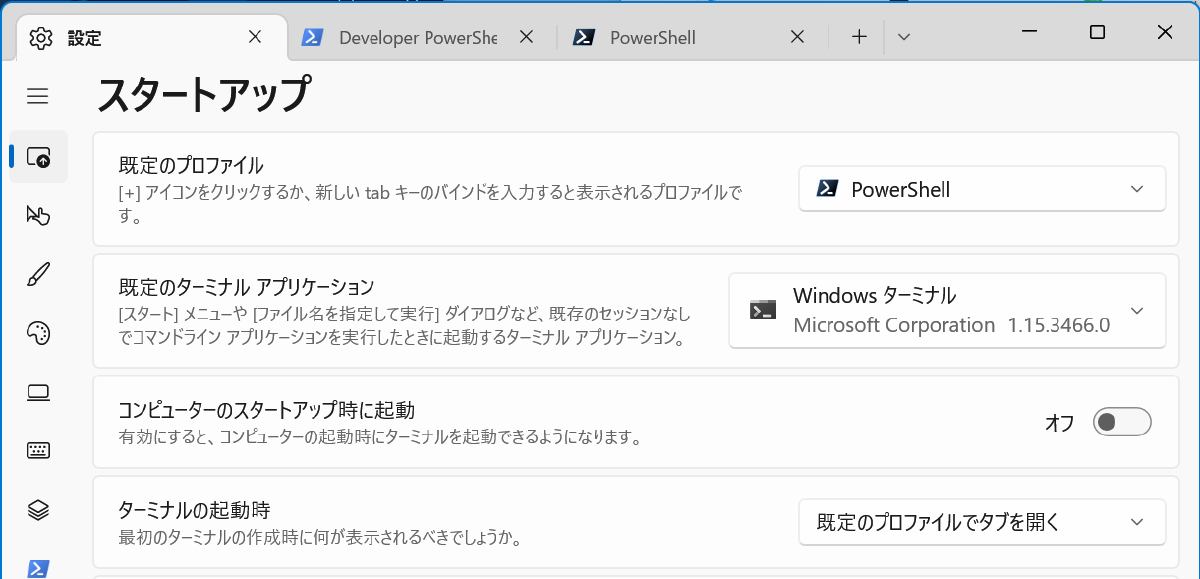Enable launch on computer startup toggle

tap(1122, 422)
